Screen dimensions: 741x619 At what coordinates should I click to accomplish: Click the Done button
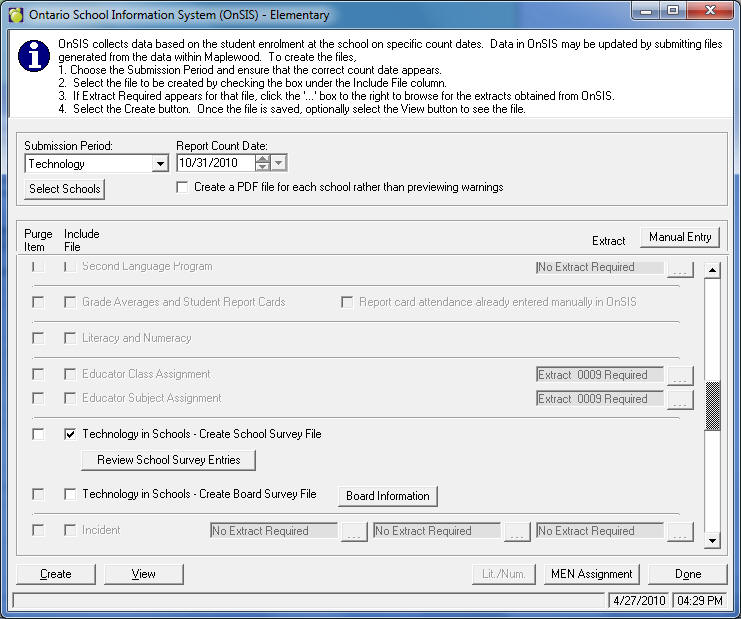pyautogui.click(x=687, y=574)
